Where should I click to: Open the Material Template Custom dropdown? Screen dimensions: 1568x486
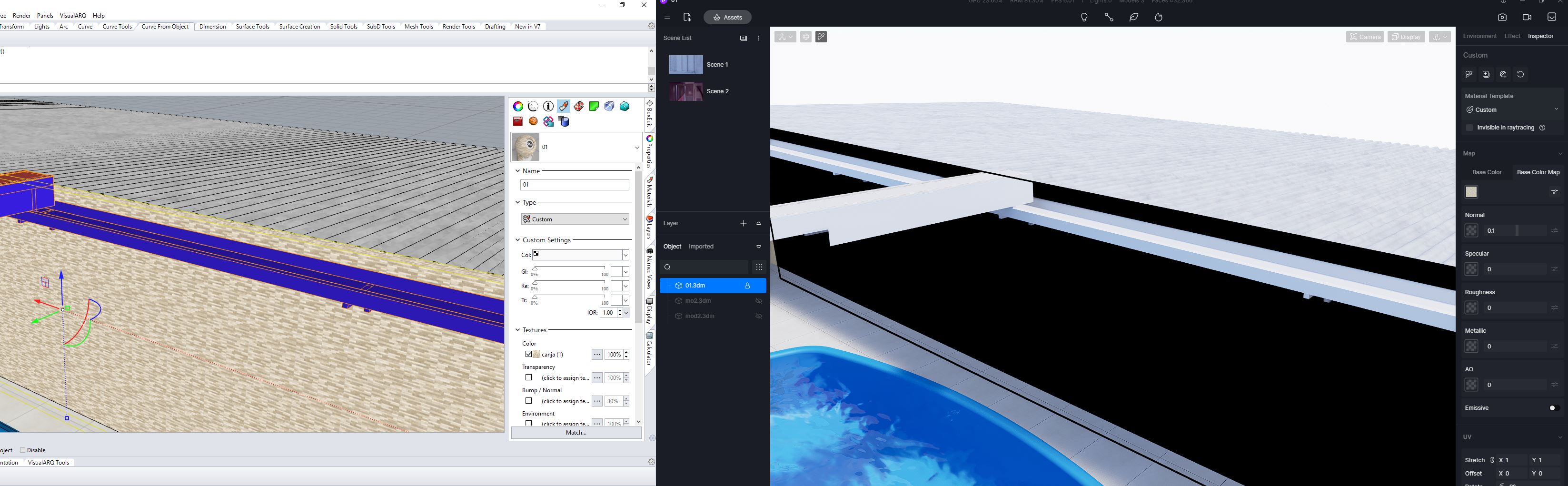tap(1512, 110)
